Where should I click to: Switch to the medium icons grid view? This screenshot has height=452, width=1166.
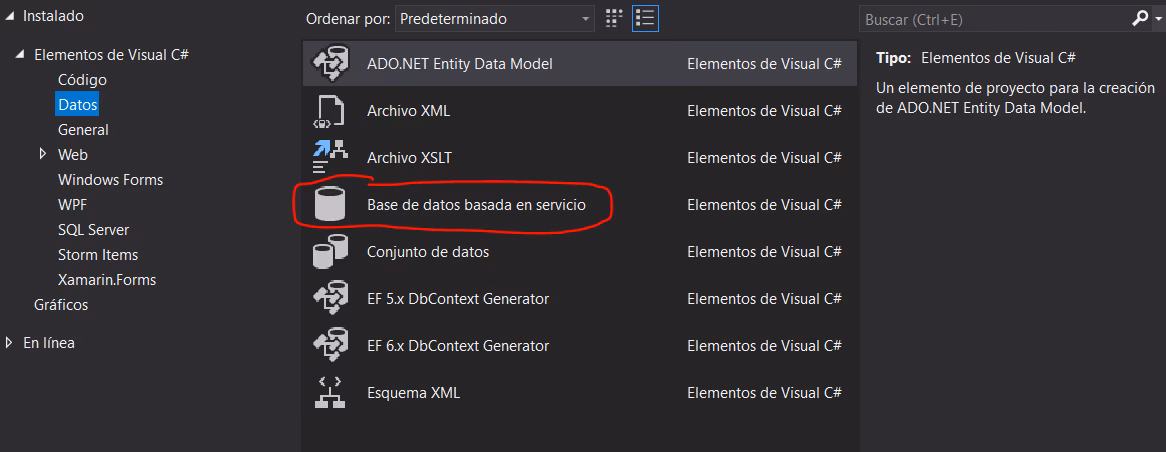(613, 19)
